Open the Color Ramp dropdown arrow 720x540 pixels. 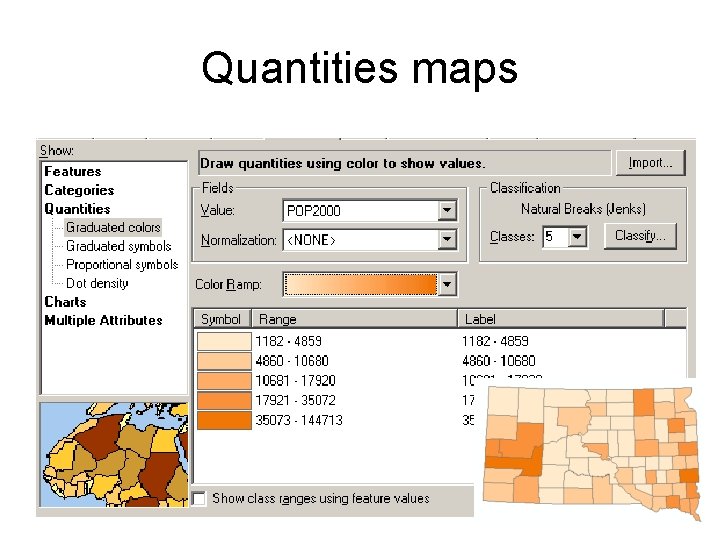click(x=447, y=284)
